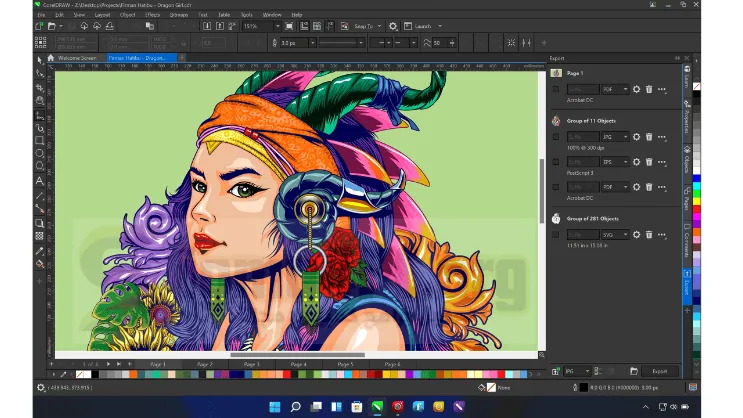Enable the JPG export checkbox for Group of 11

pyautogui.click(x=556, y=135)
